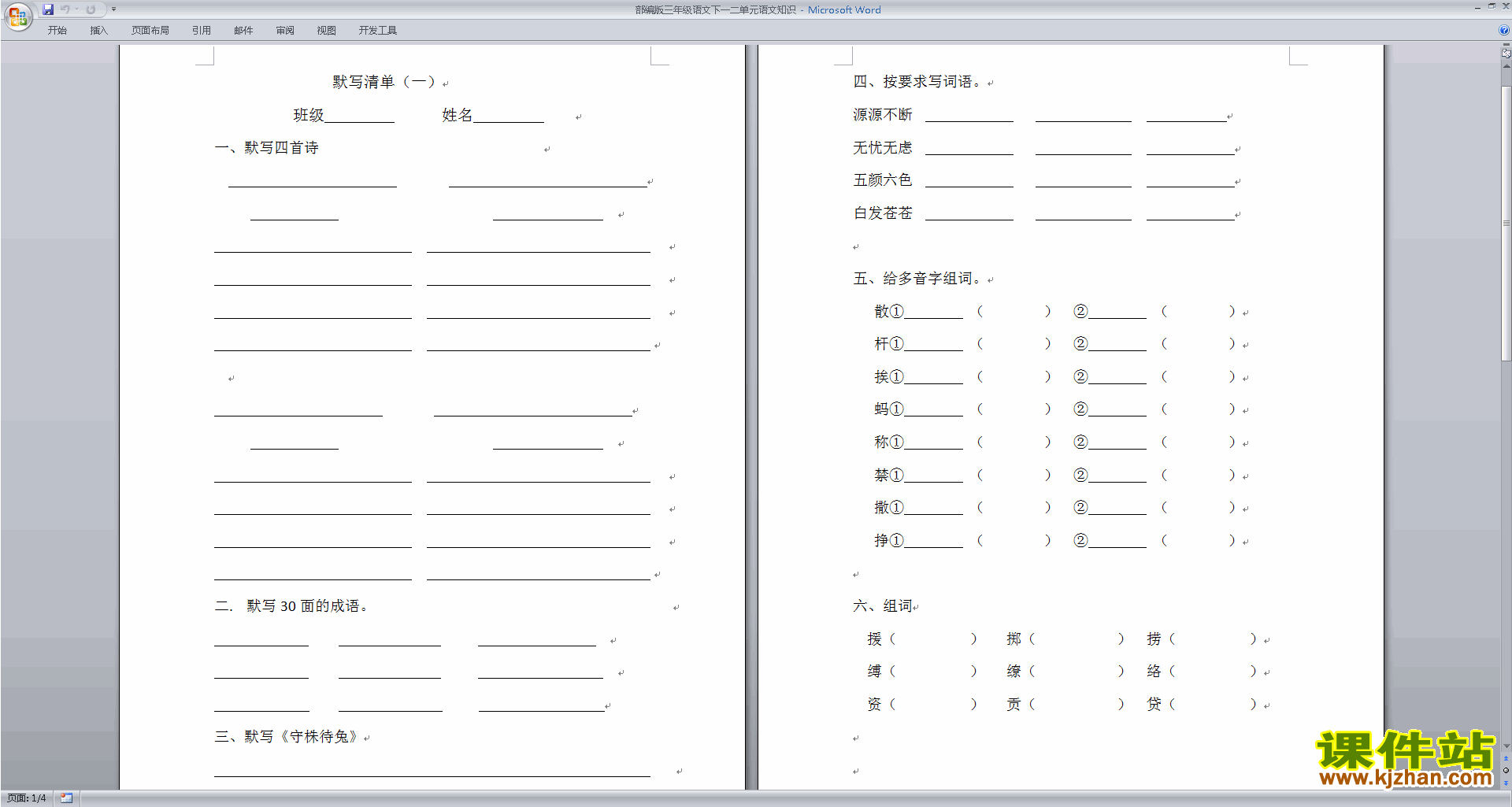The width and height of the screenshot is (1512, 807).
Task: Click the vertical scrollbar up arrow
Action: pos(1506,66)
